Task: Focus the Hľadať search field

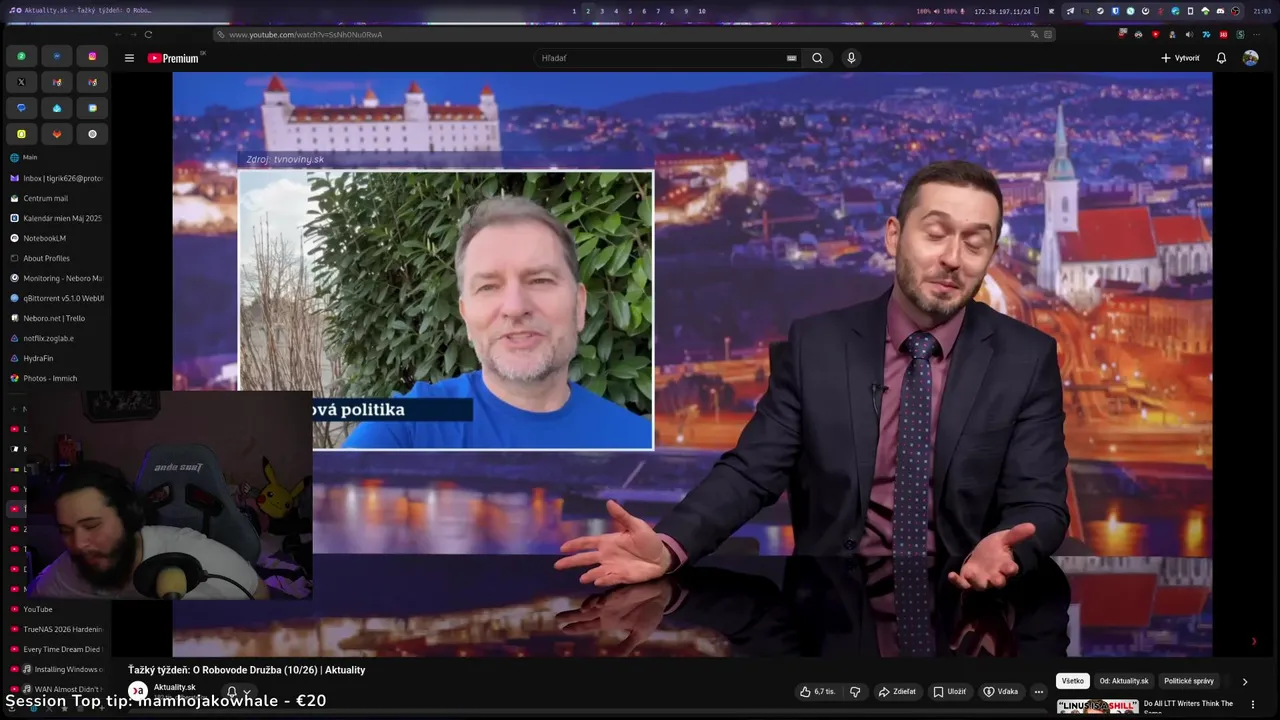Action: (x=660, y=58)
